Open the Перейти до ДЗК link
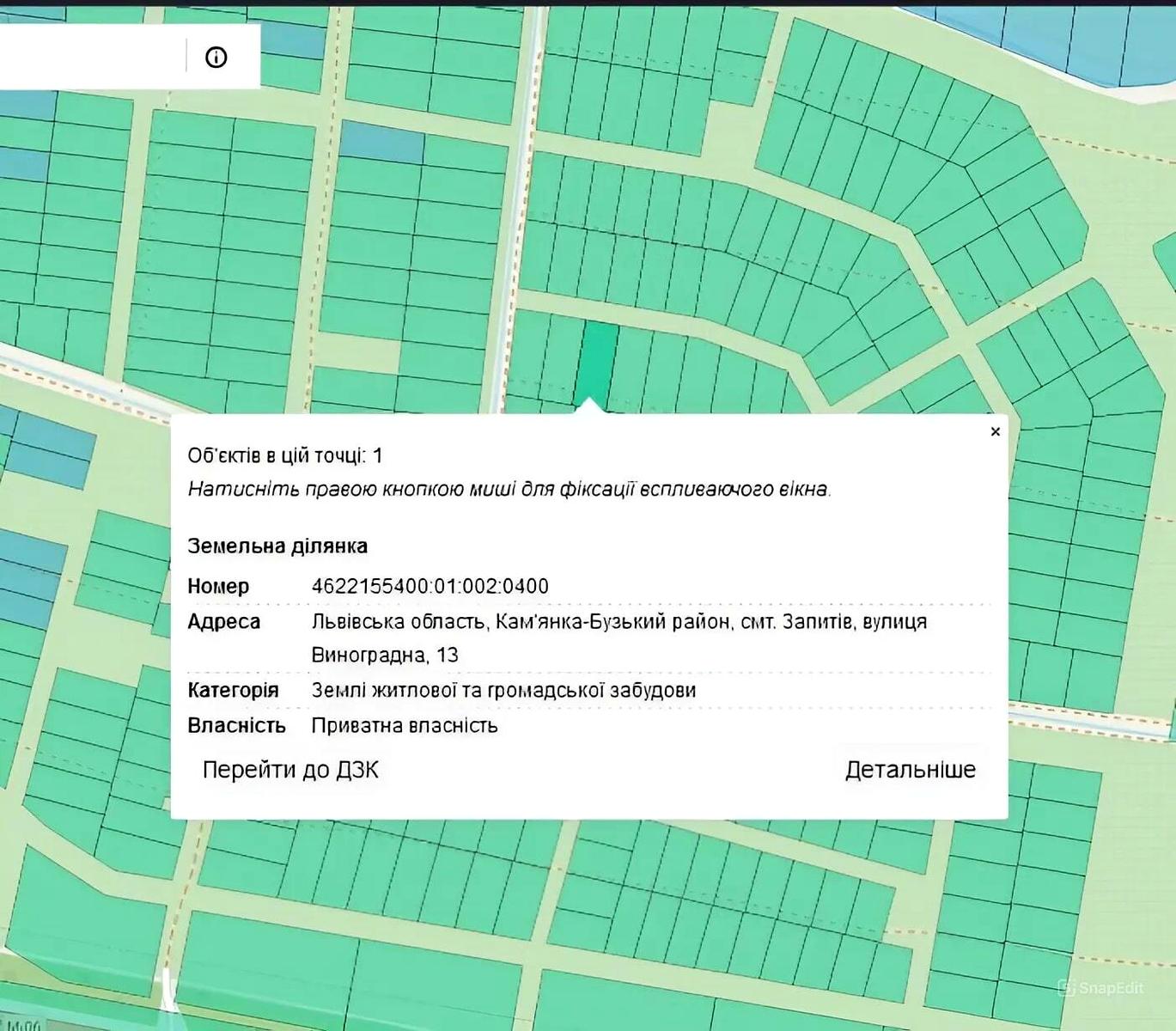The image size is (1176, 1031). click(290, 770)
